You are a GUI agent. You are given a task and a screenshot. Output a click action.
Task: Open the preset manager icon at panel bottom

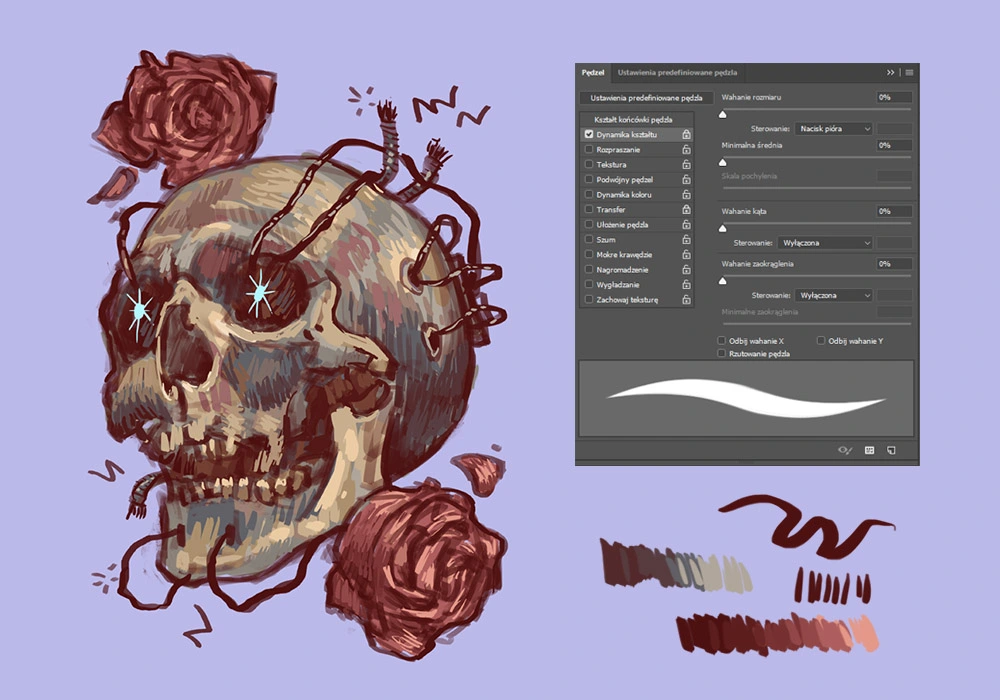tap(869, 451)
